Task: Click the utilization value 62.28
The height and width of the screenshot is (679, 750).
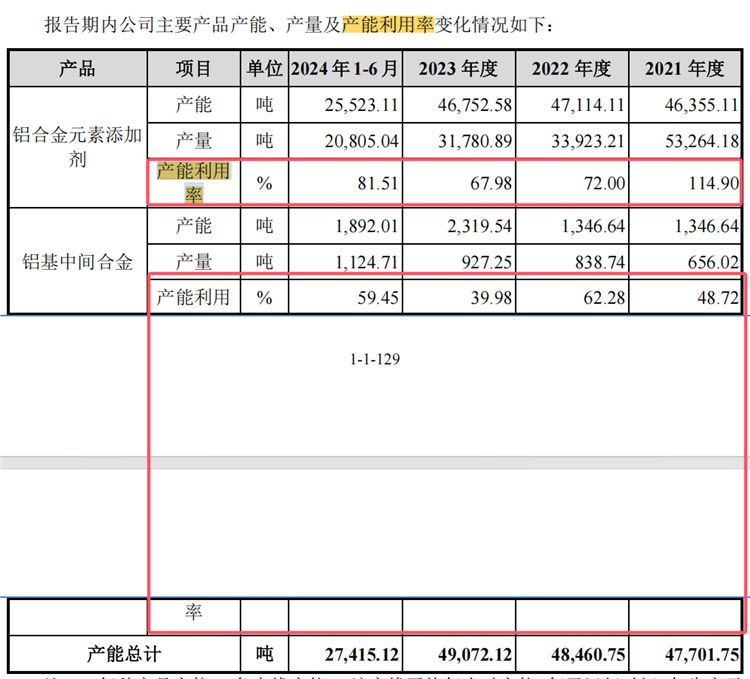Action: [604, 298]
